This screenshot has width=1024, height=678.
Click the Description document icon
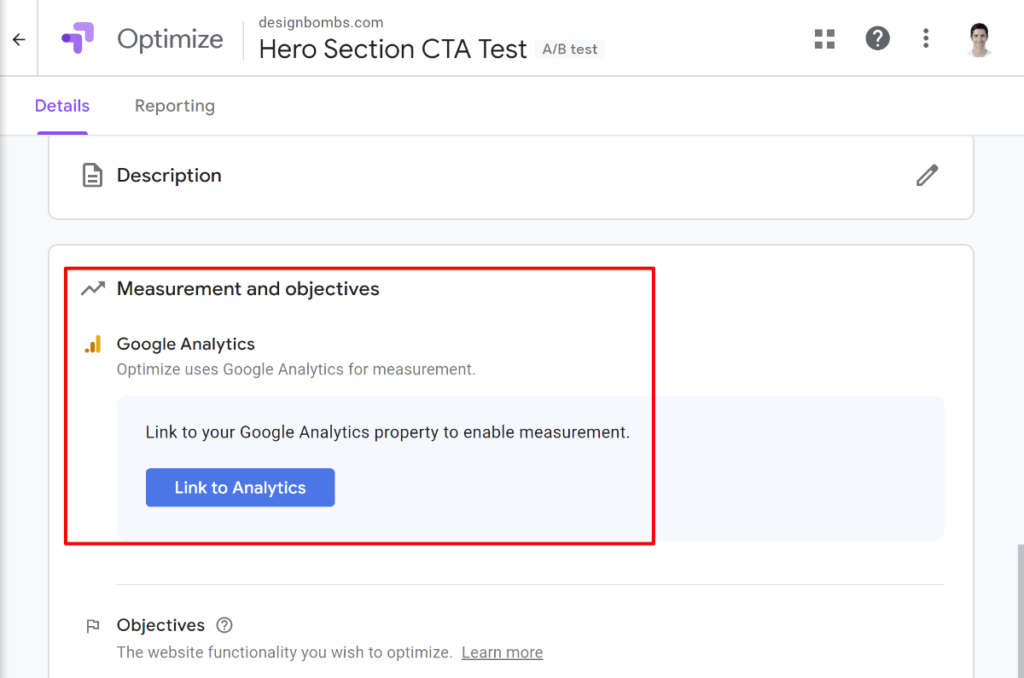click(x=92, y=176)
